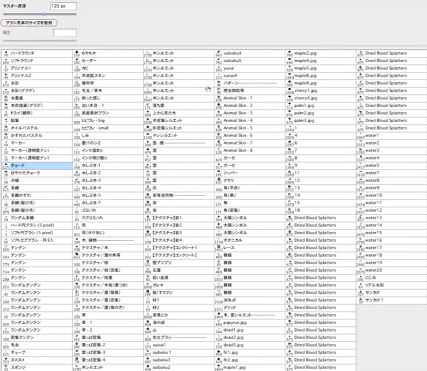Click the hardness slider track
Viewport: 427px width, 371px height.
coord(40,41)
